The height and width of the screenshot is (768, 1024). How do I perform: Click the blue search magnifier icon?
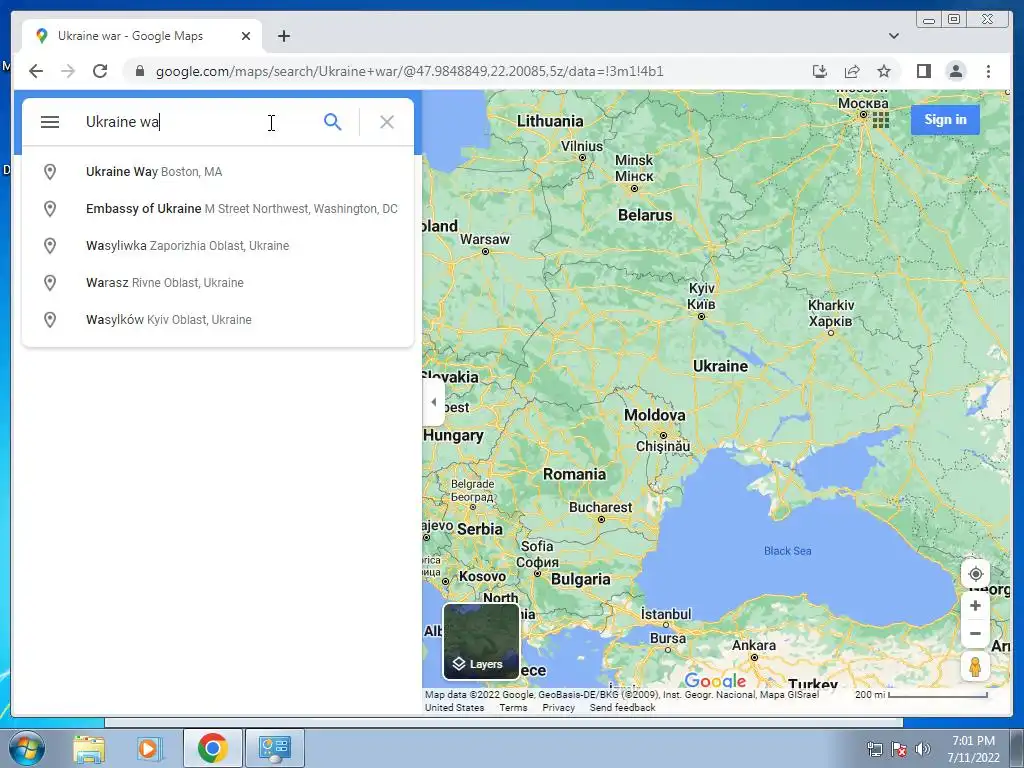(x=332, y=122)
